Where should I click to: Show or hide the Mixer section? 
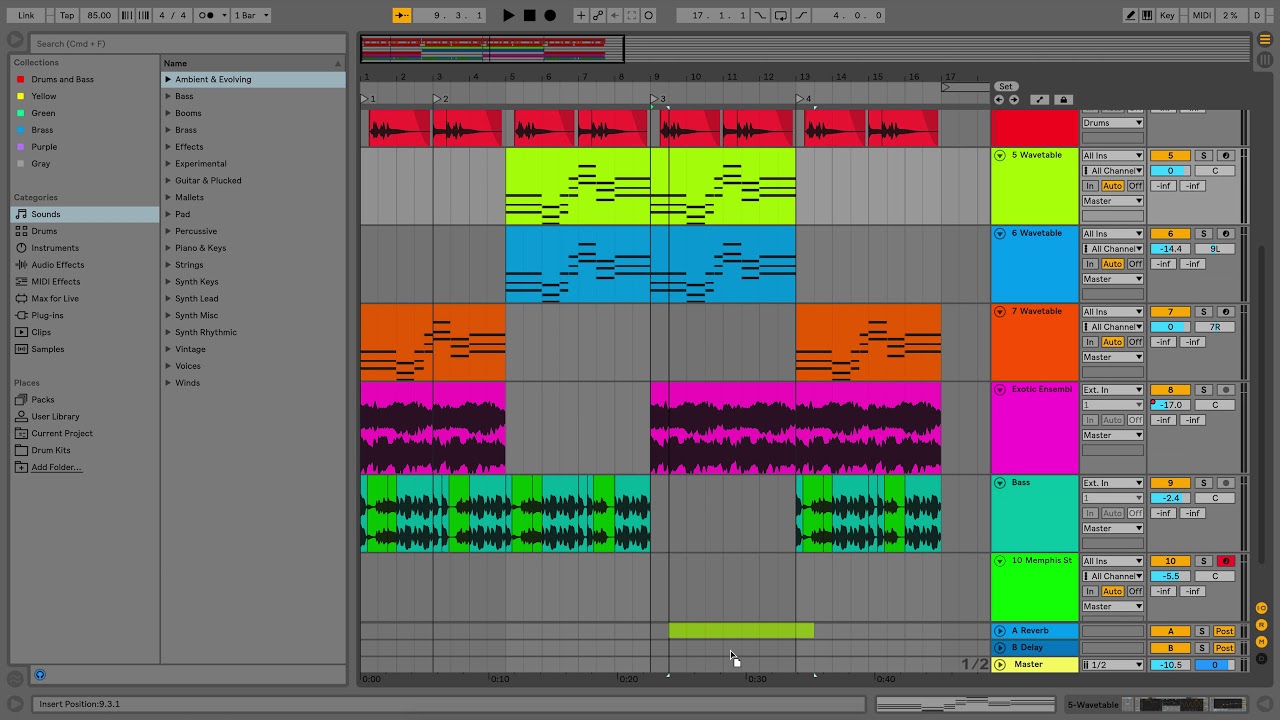[x=1262, y=641]
